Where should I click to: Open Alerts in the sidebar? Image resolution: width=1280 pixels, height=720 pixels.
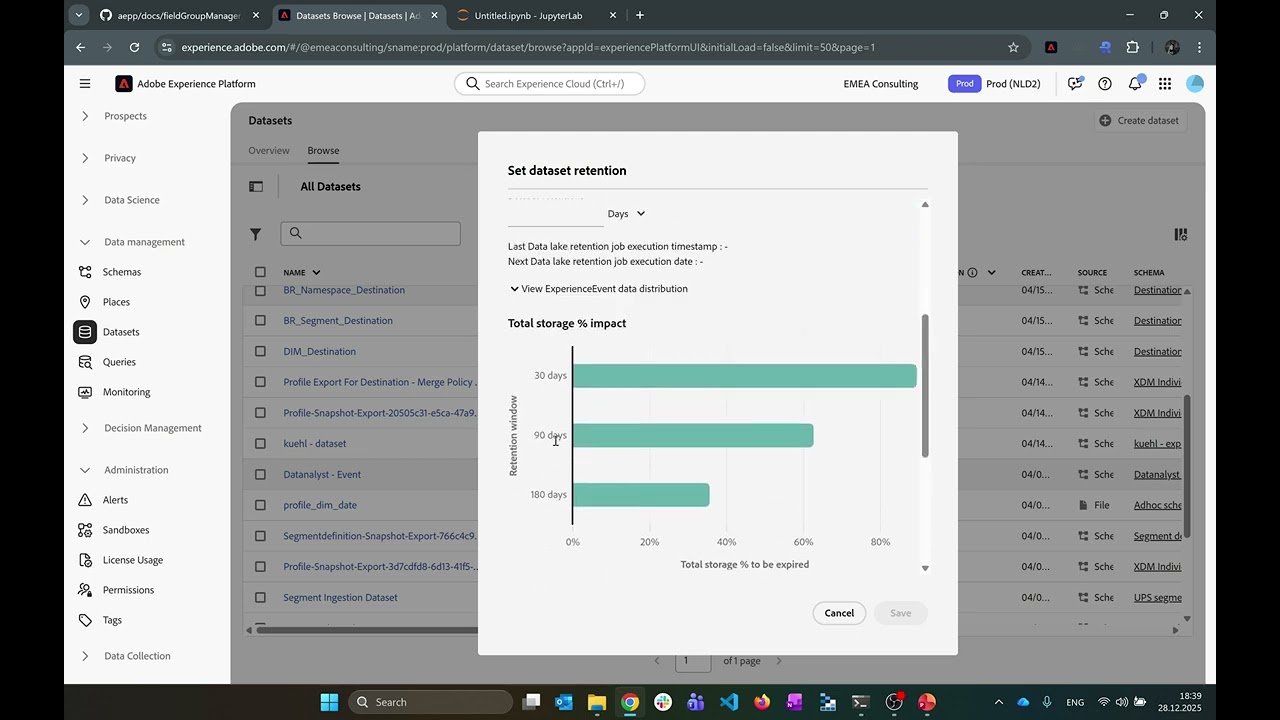click(x=115, y=500)
